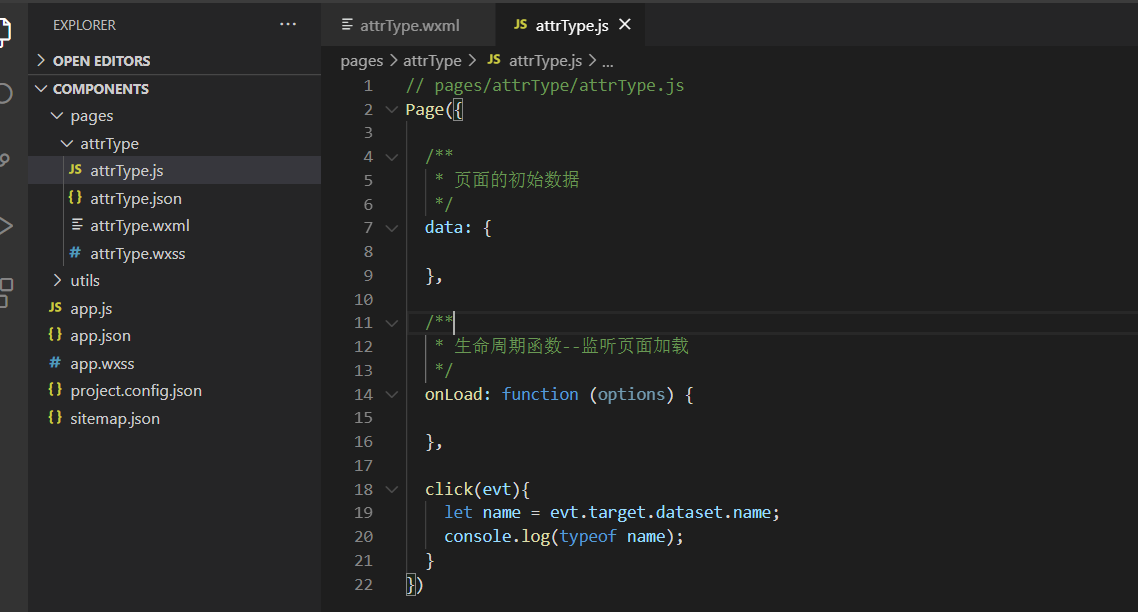Fold the comment block at line 11
The height and width of the screenshot is (612, 1138).
[392, 323]
